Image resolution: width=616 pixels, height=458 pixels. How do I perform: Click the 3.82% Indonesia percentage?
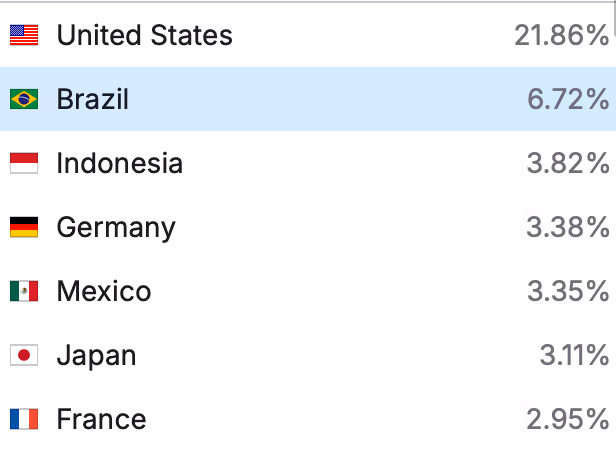coord(568,163)
